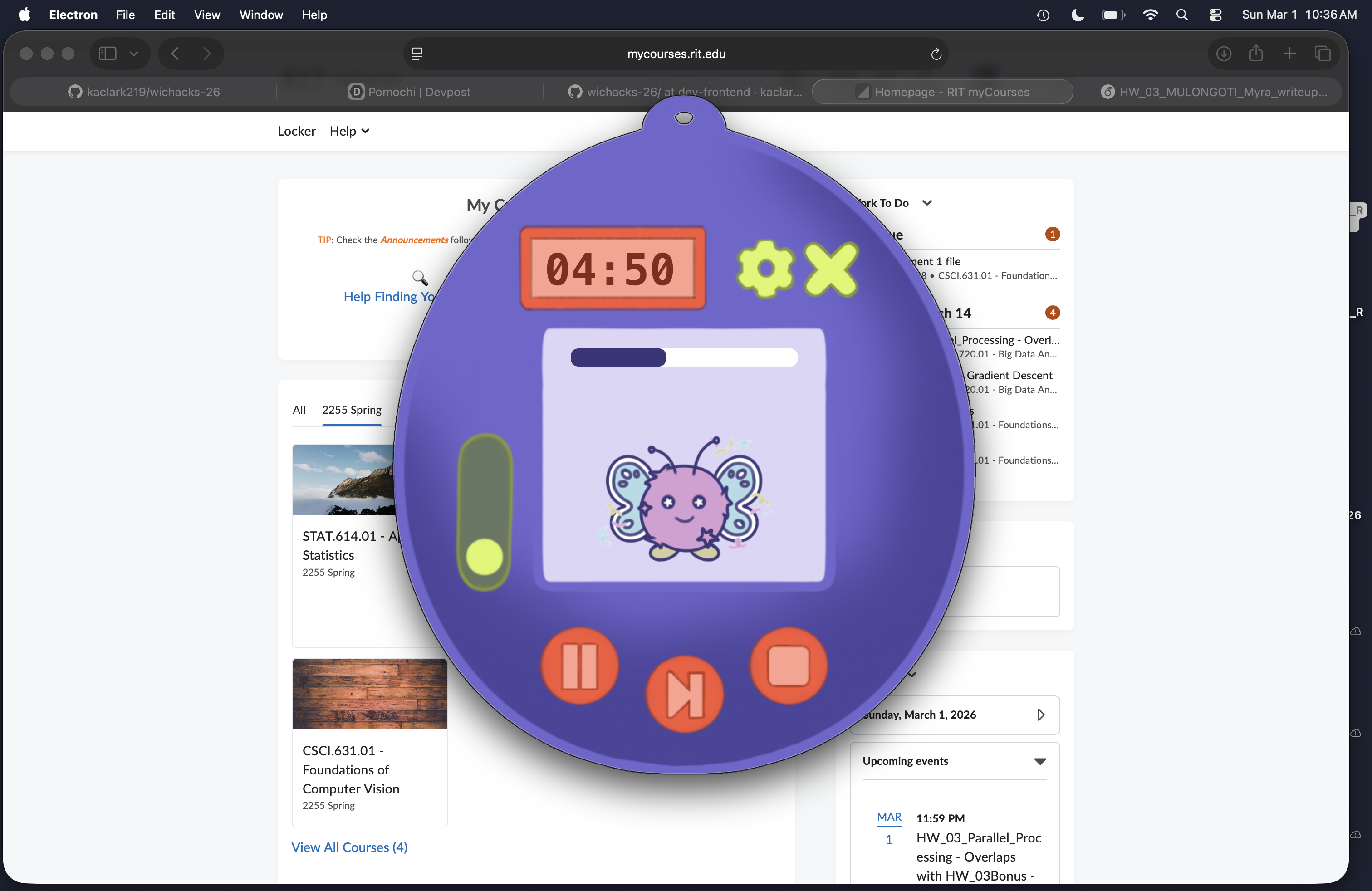
Task: Select the 2255 Spring courses tab
Action: click(x=352, y=410)
